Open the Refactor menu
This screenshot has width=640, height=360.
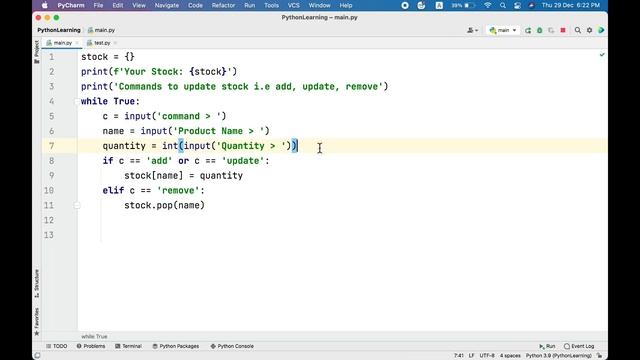(223, 5)
